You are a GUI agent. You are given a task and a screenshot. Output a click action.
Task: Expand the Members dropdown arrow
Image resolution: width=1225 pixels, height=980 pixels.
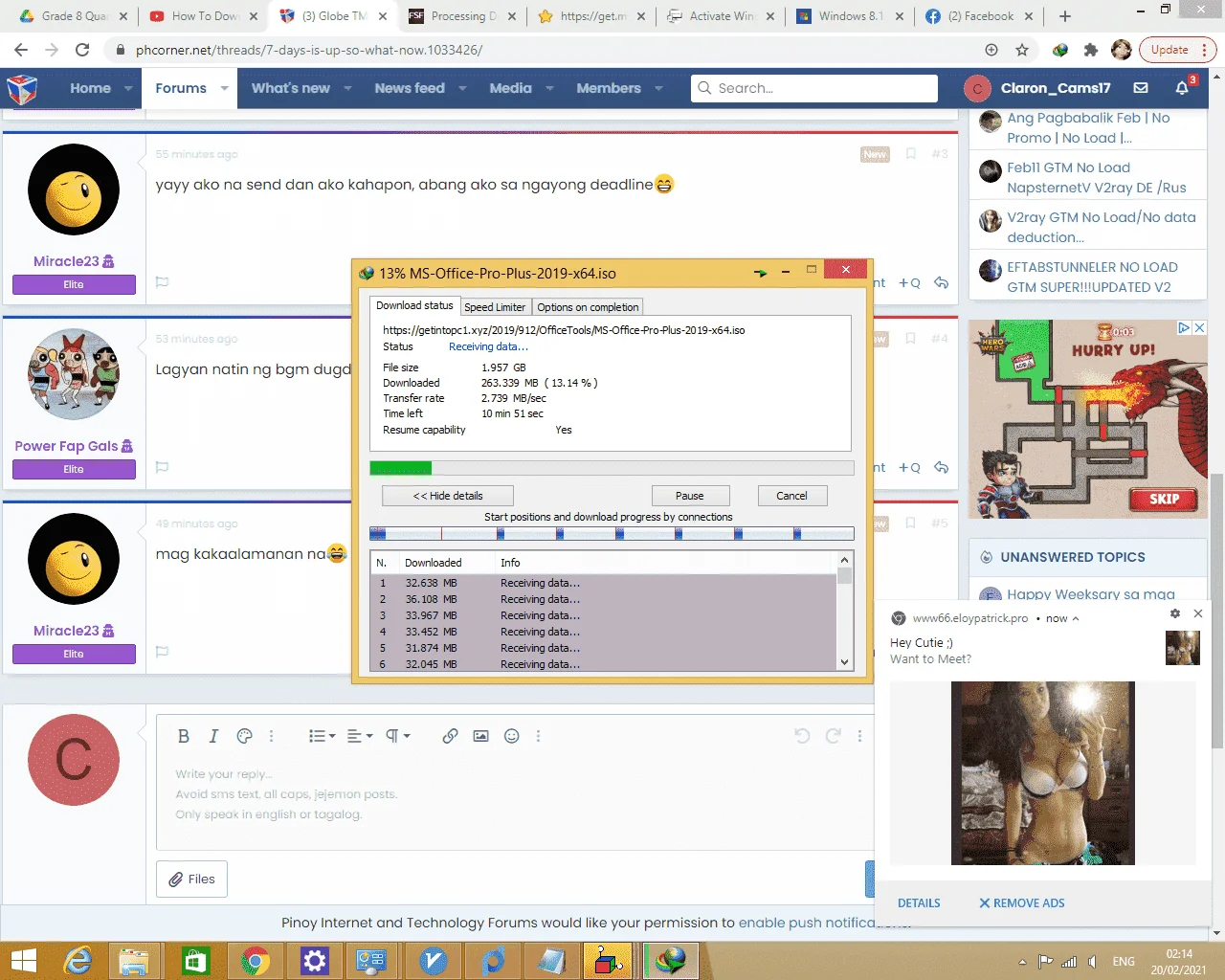click(x=658, y=88)
